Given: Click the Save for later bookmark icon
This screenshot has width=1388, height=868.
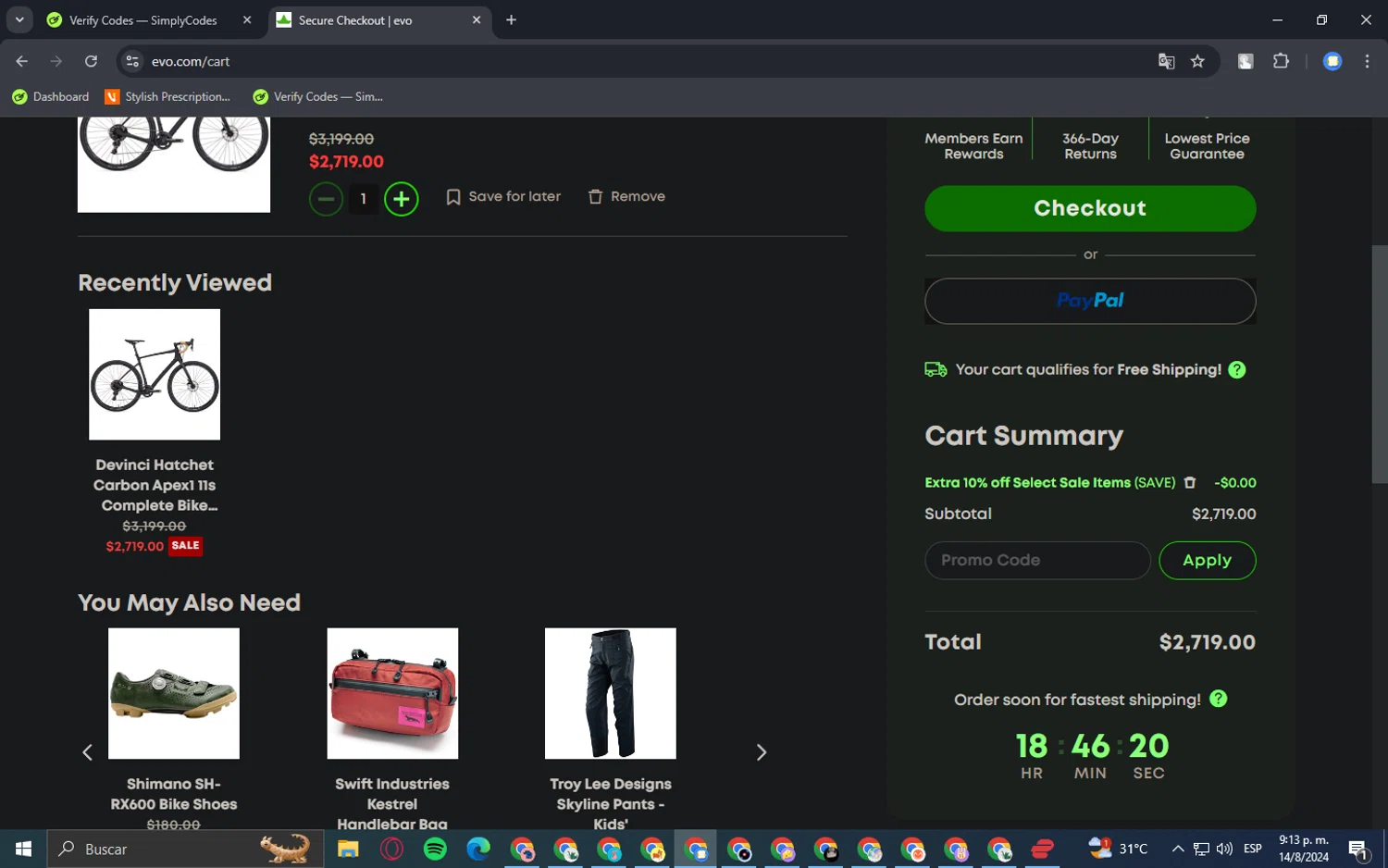Looking at the screenshot, I should point(453,197).
